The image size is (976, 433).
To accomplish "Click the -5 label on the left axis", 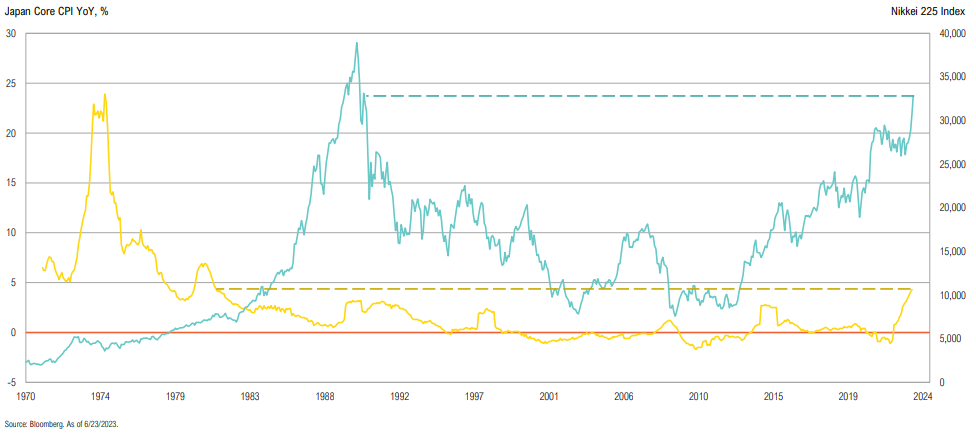I will click(12, 382).
